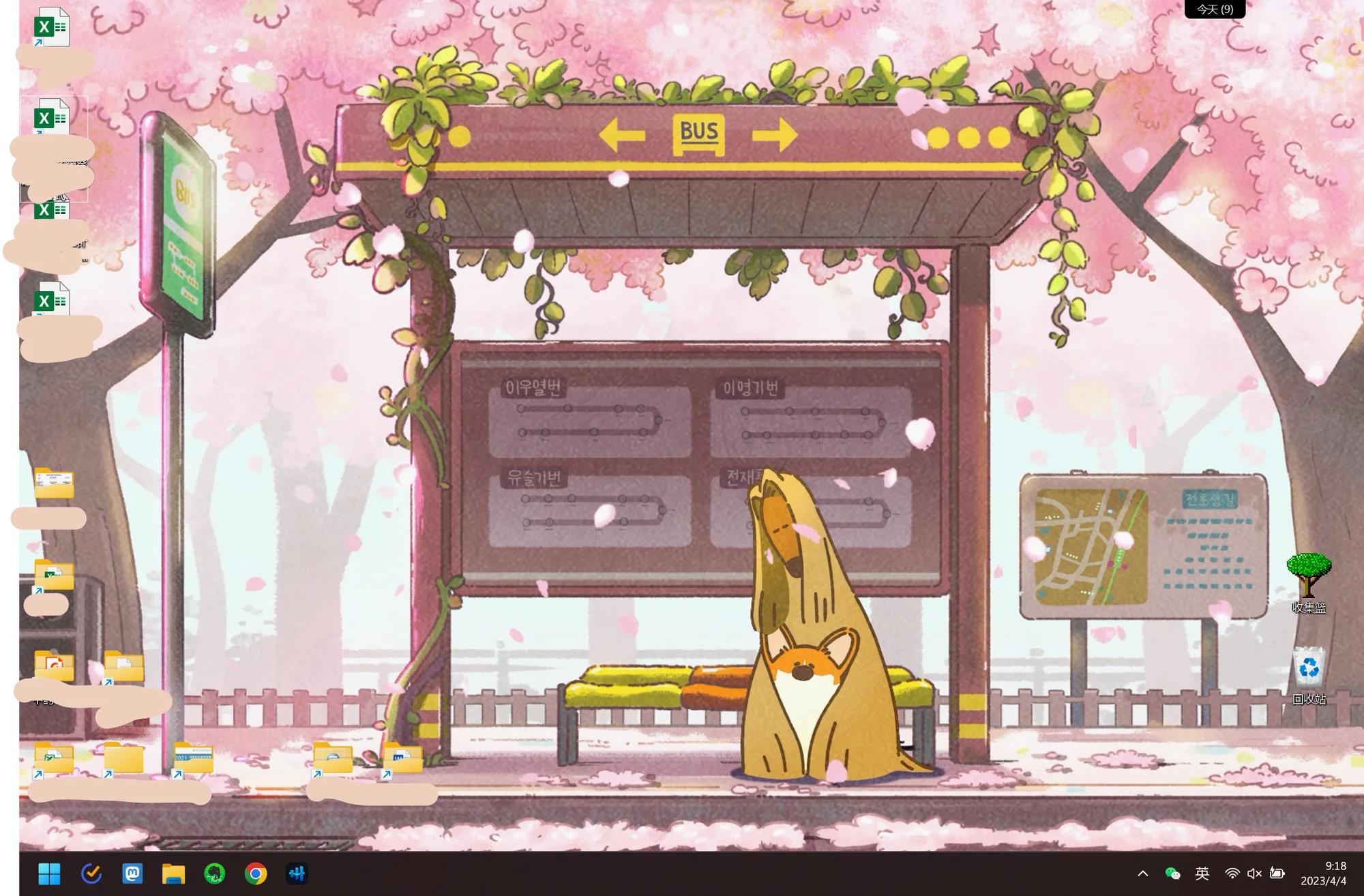This screenshot has height=896, width=1364.
Task: Show hidden system tray icons
Action: pyautogui.click(x=1143, y=873)
